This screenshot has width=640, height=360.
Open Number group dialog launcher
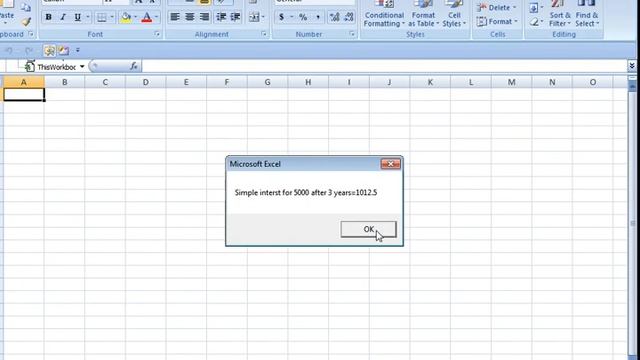tap(352, 34)
